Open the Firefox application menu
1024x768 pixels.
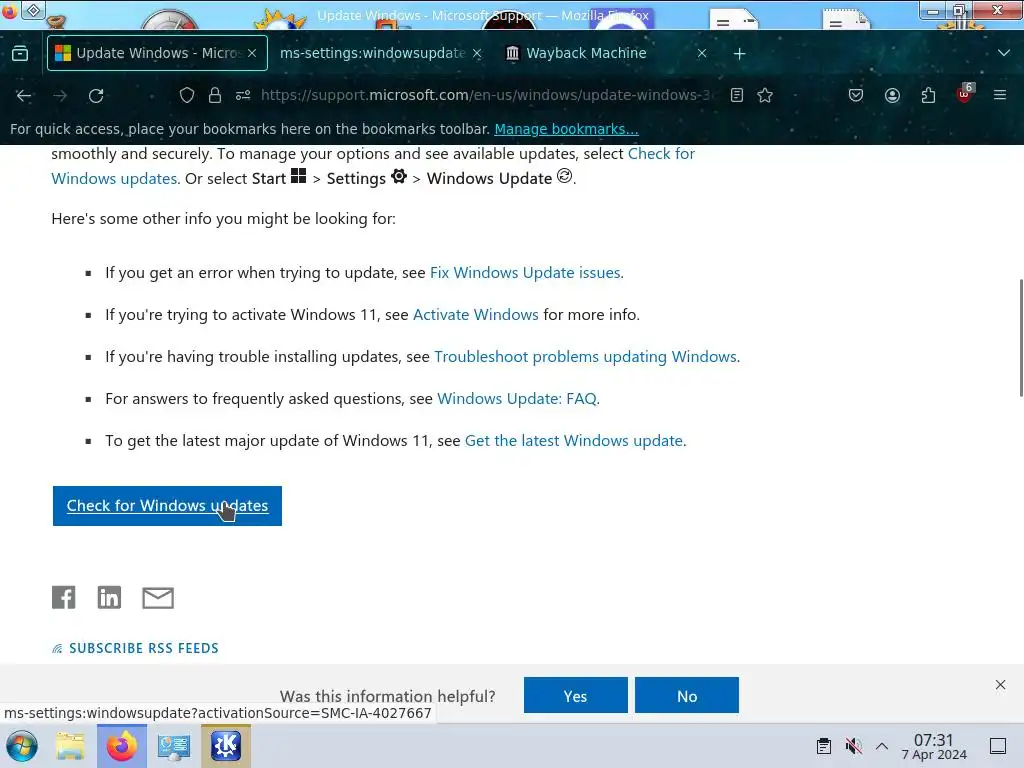[1000, 95]
